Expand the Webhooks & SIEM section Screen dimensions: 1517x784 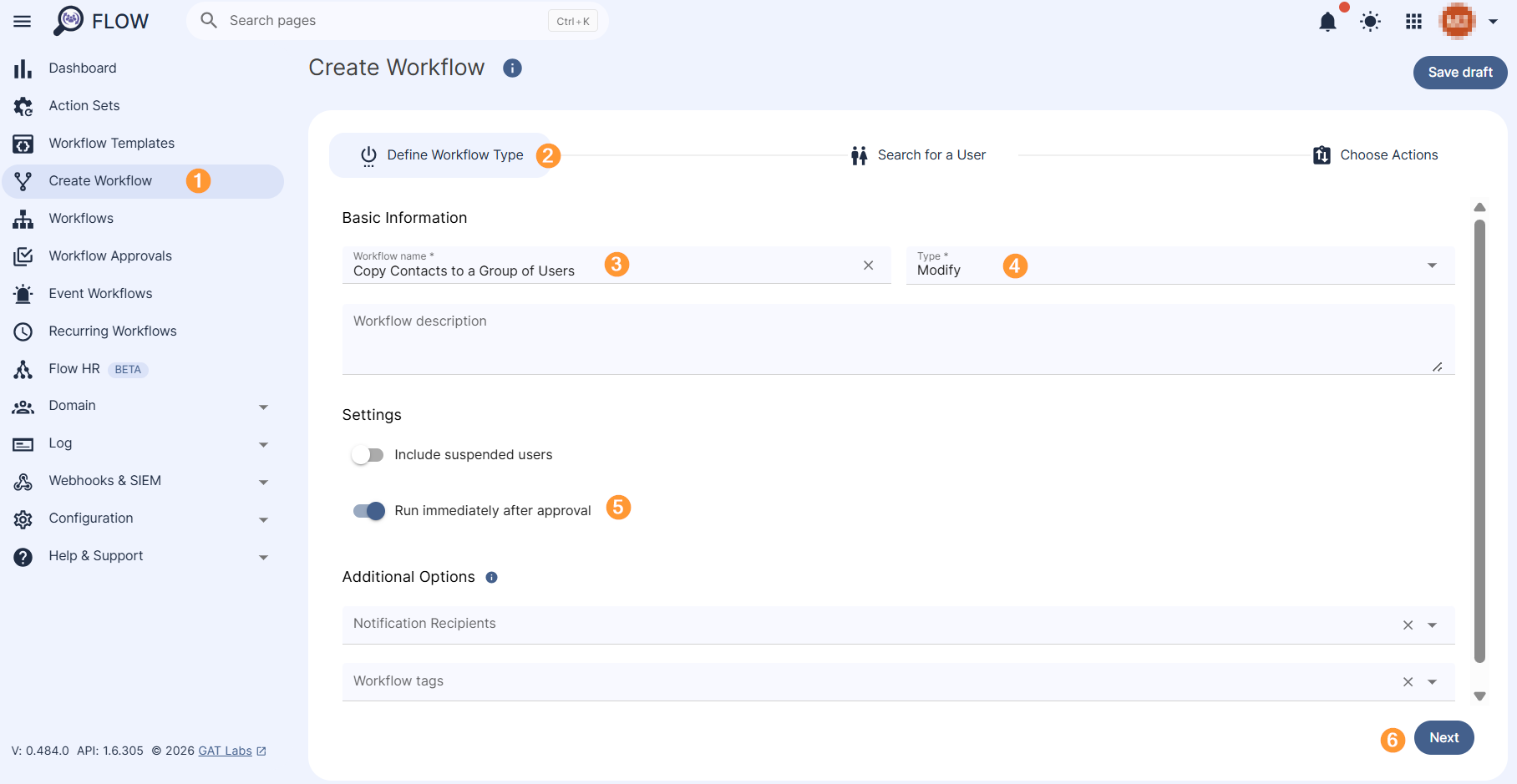[x=264, y=483]
